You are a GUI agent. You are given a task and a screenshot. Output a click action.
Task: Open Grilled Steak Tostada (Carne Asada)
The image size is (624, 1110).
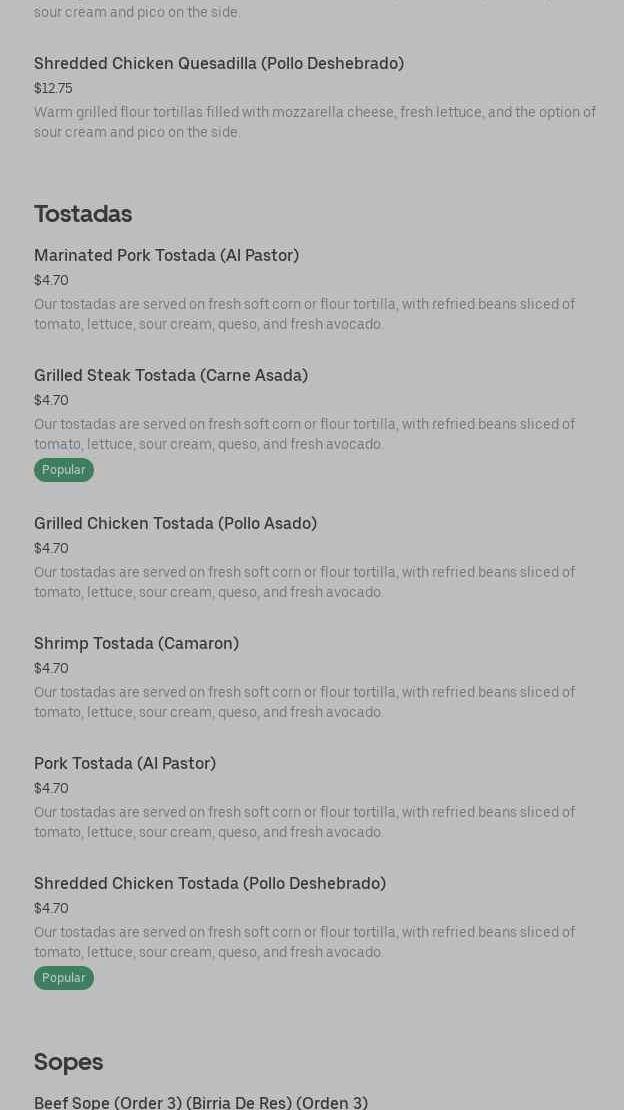click(x=171, y=376)
